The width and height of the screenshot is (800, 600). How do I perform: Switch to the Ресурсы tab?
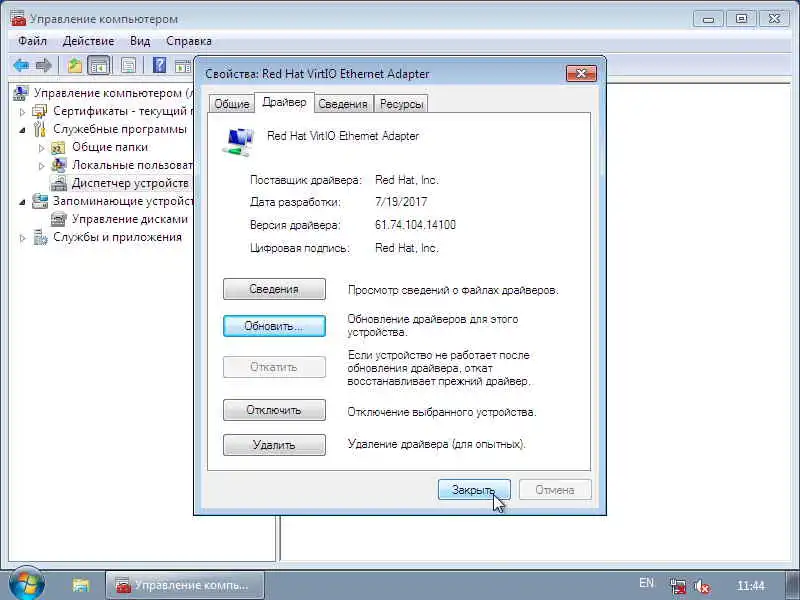tap(401, 104)
